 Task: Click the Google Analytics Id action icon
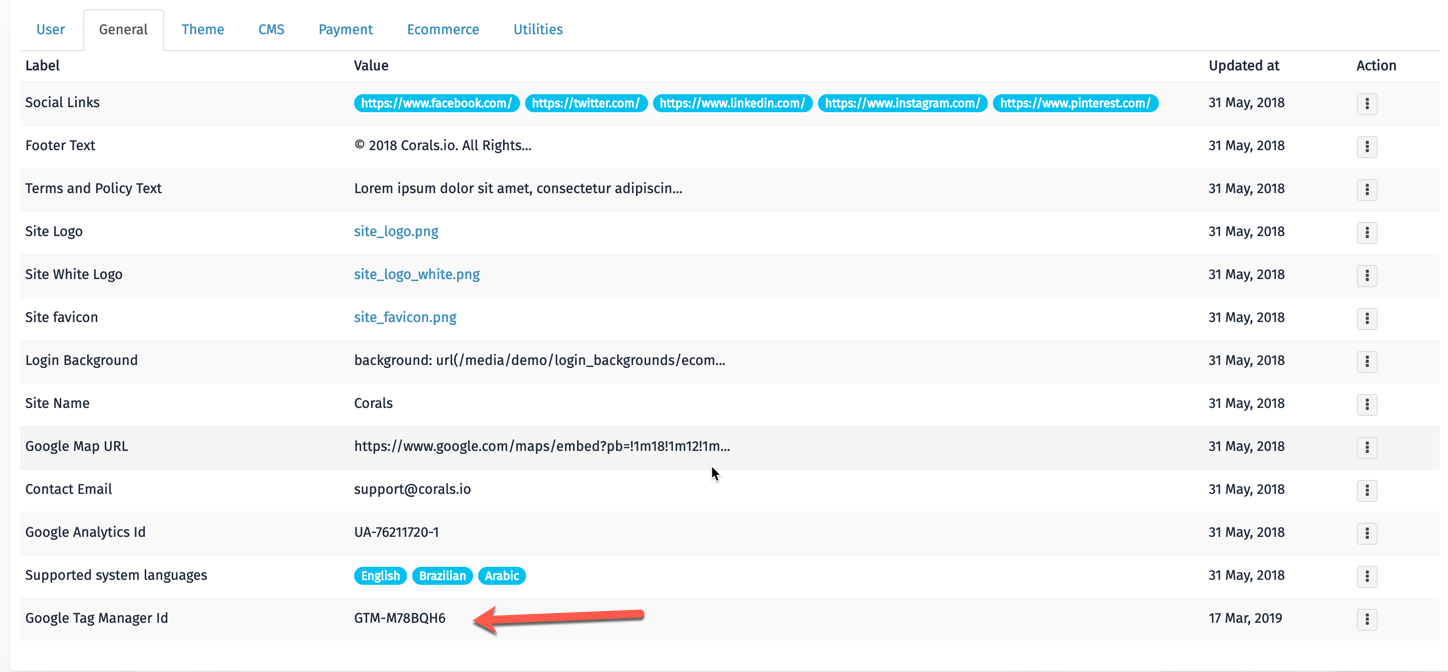(1366, 533)
